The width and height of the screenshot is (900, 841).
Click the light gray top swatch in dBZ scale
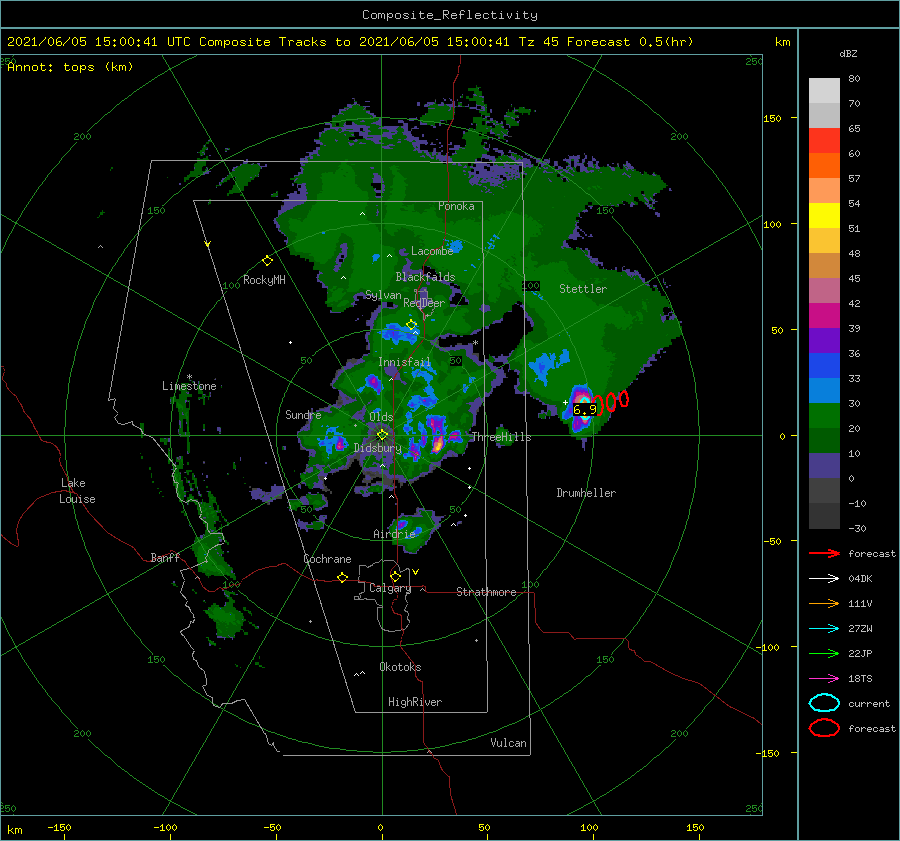point(824,91)
